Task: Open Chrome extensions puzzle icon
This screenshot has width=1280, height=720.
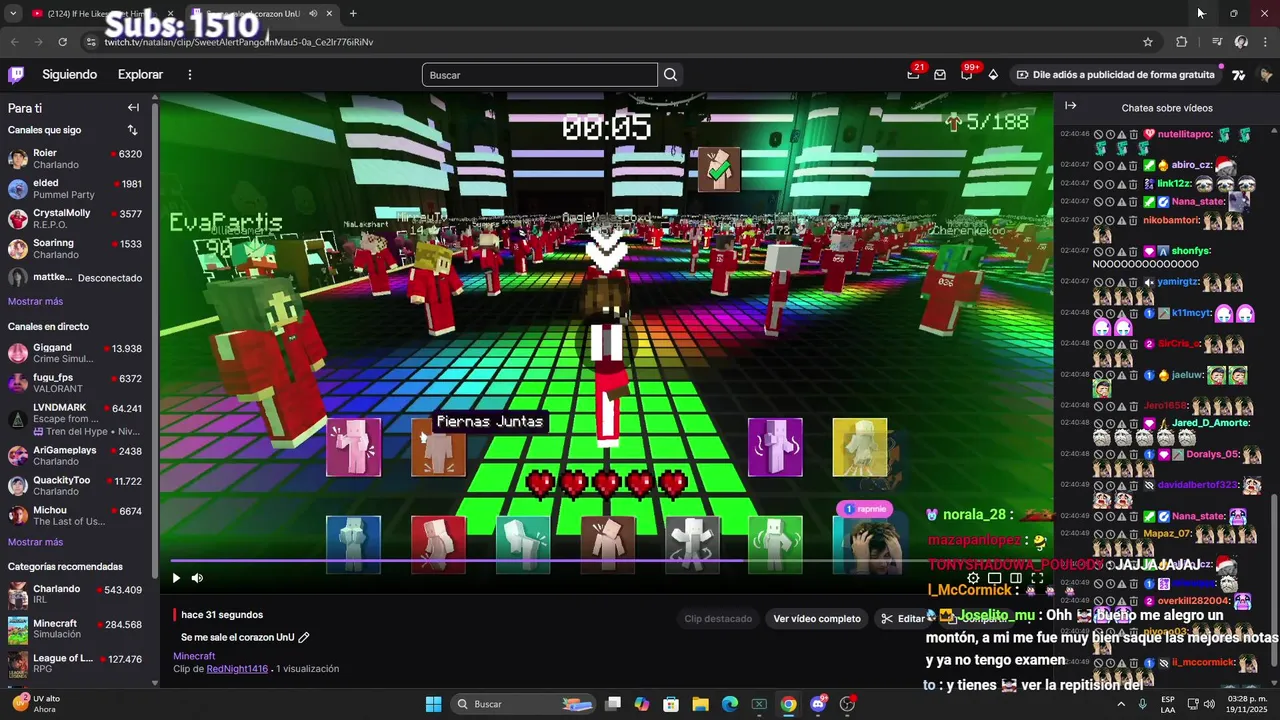Action: coord(1181,42)
